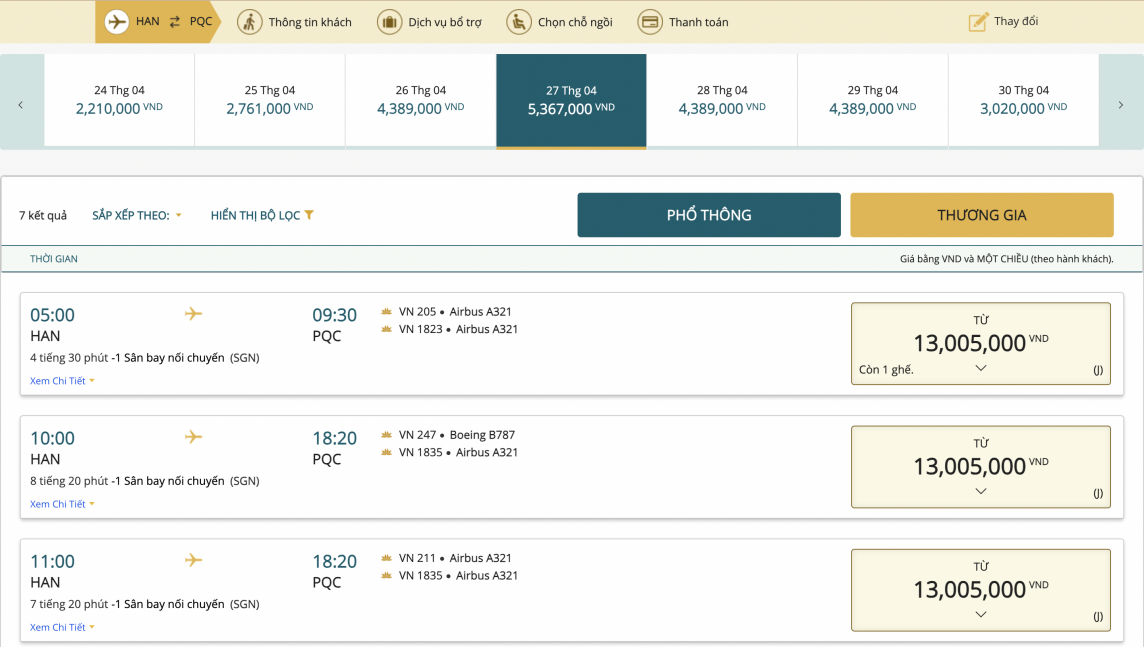Go to previous dates with left arrow

21,104
